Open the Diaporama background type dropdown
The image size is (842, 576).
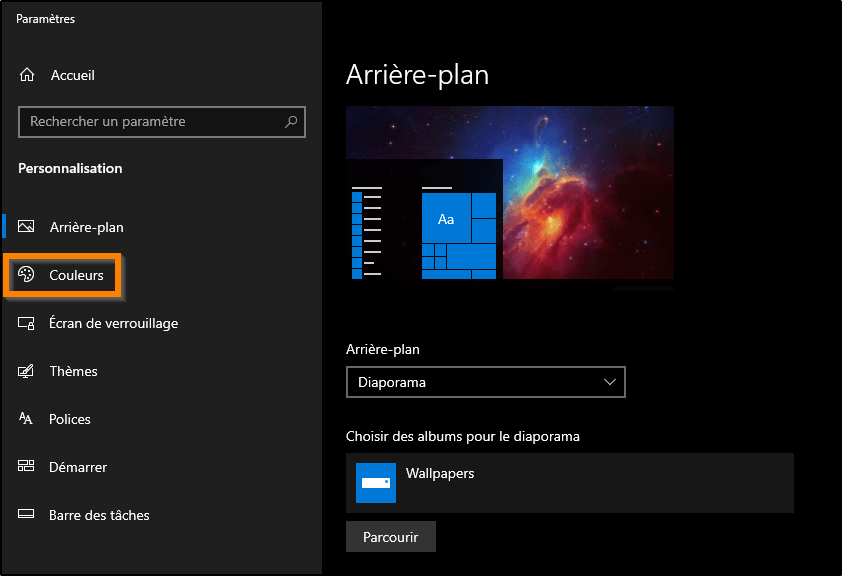pyautogui.click(x=485, y=382)
